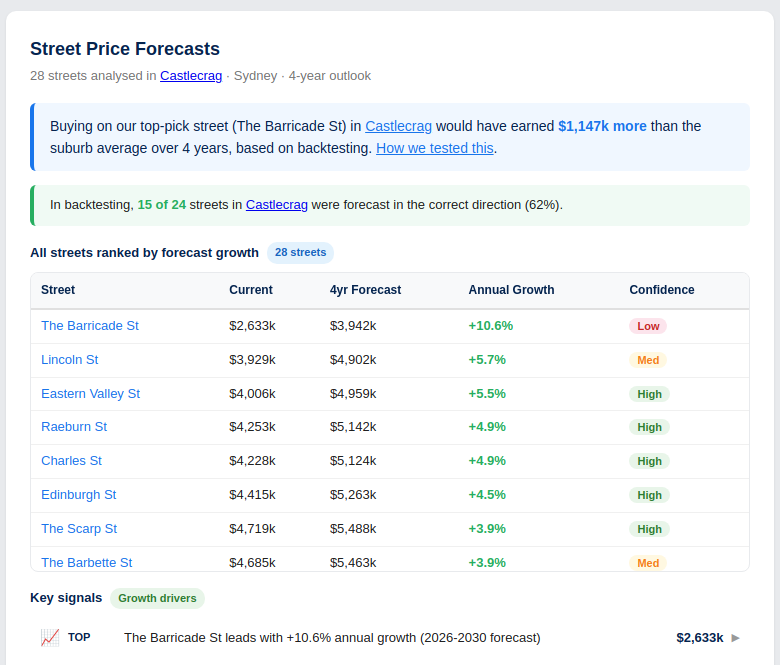This screenshot has width=780, height=665.
Task: Click the '28 streets' count badge
Action: click(300, 252)
